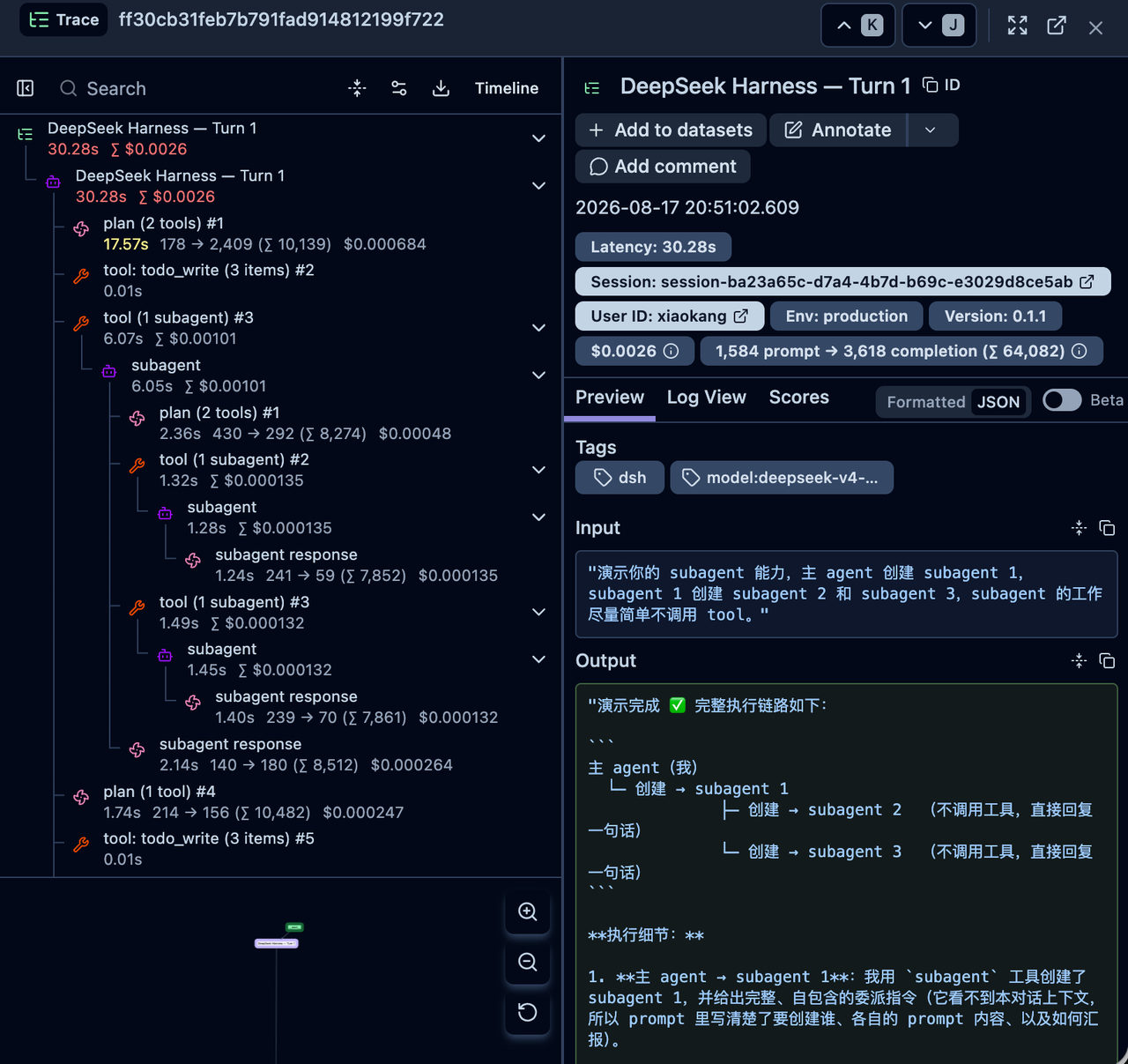The image size is (1128, 1064).
Task: Toggle fullscreen with the expand-corners icon
Action: (x=1018, y=26)
